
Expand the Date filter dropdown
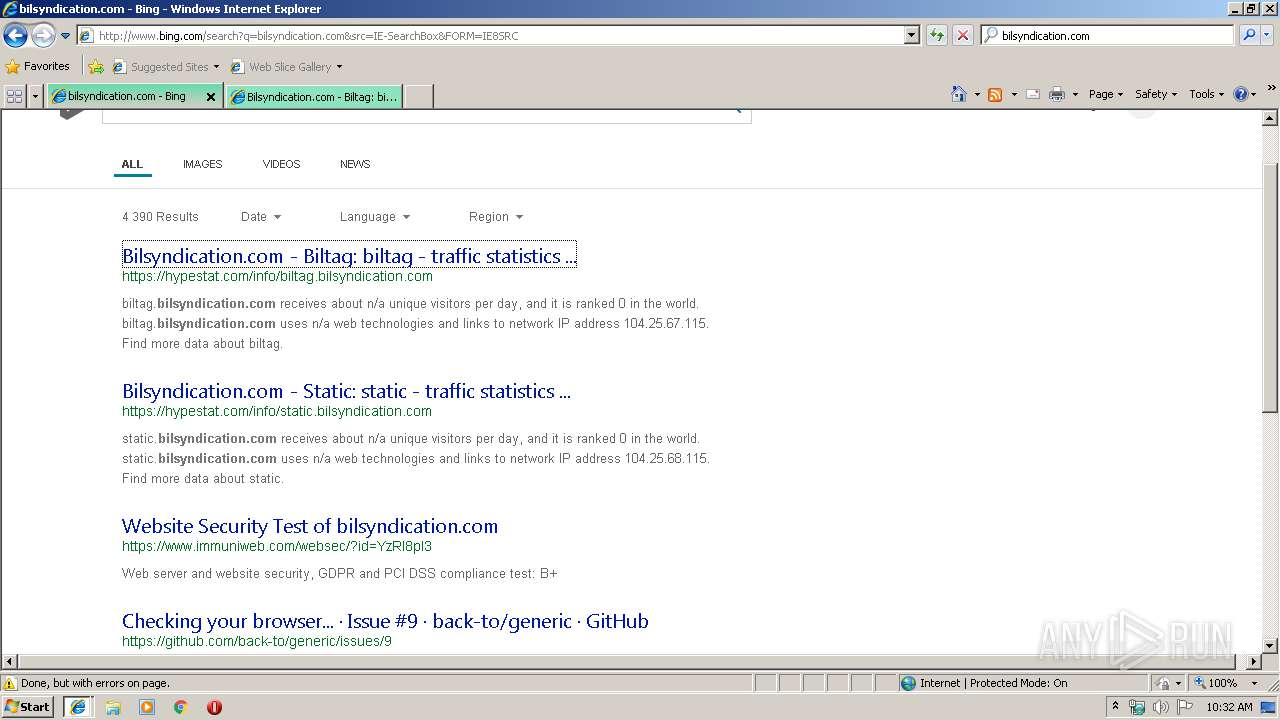click(x=261, y=217)
